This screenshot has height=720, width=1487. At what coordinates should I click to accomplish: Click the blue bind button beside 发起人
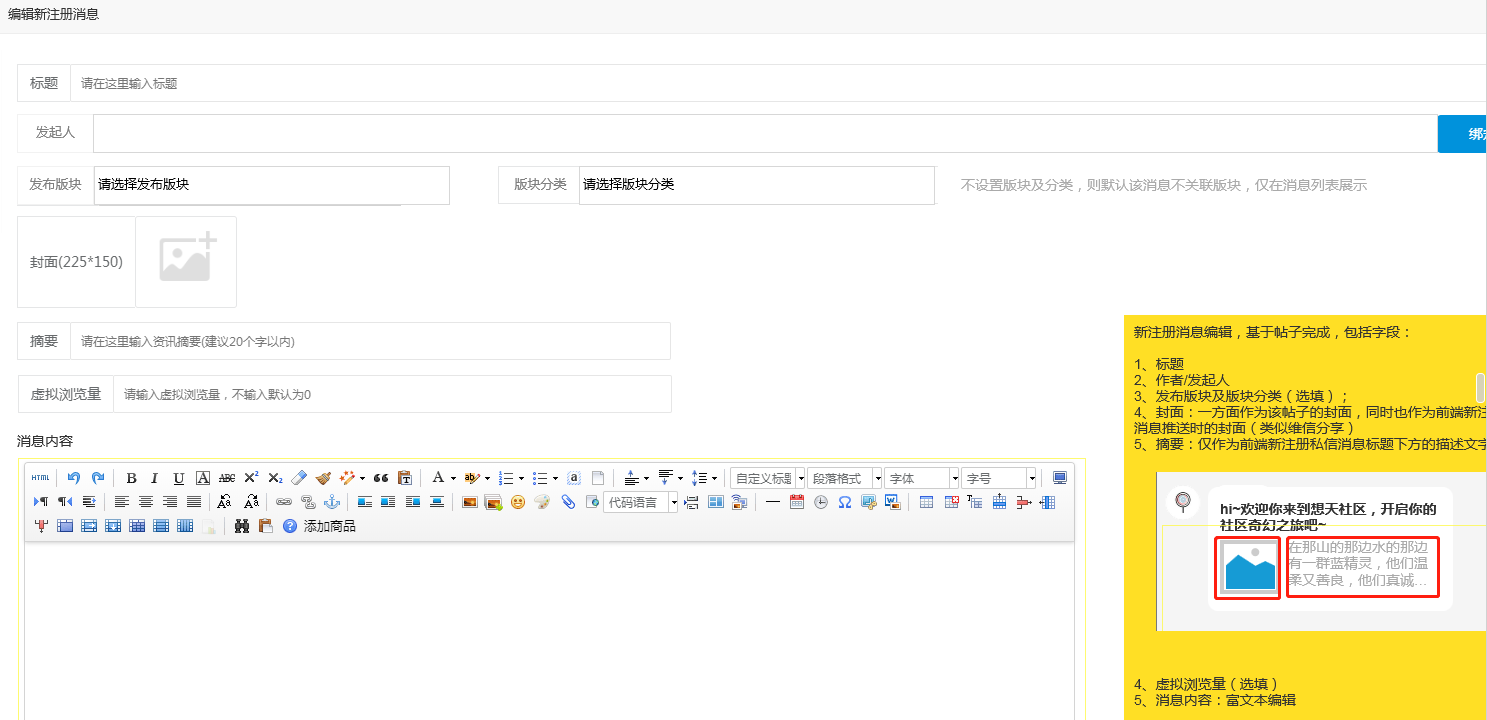(x=1462, y=134)
